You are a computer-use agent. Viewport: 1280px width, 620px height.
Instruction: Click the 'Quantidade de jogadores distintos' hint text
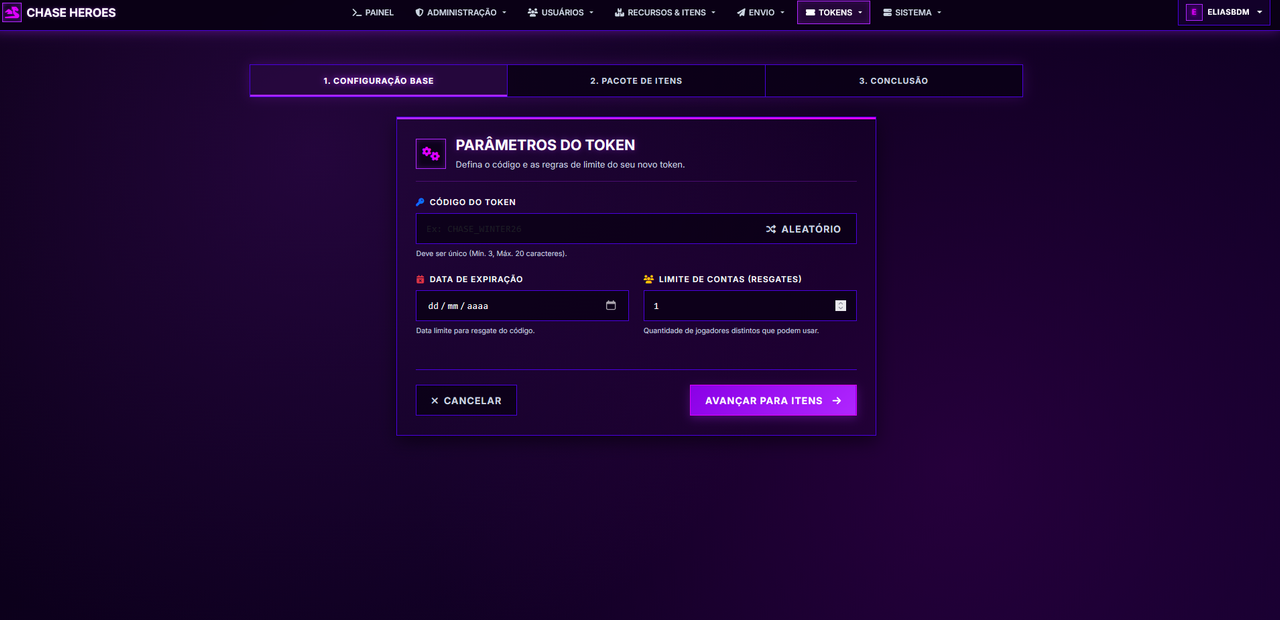(x=731, y=330)
